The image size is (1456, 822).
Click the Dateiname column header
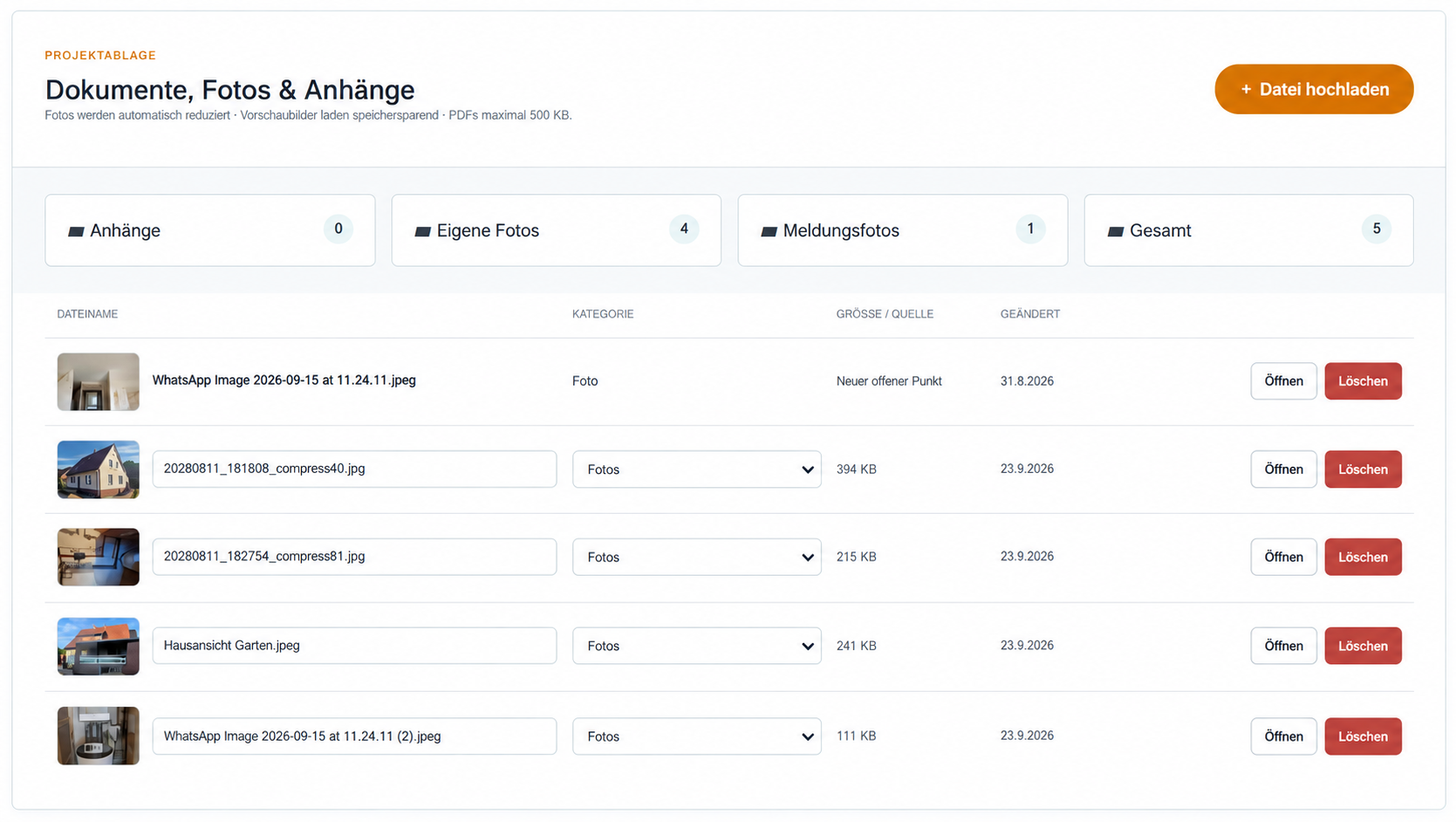click(87, 314)
